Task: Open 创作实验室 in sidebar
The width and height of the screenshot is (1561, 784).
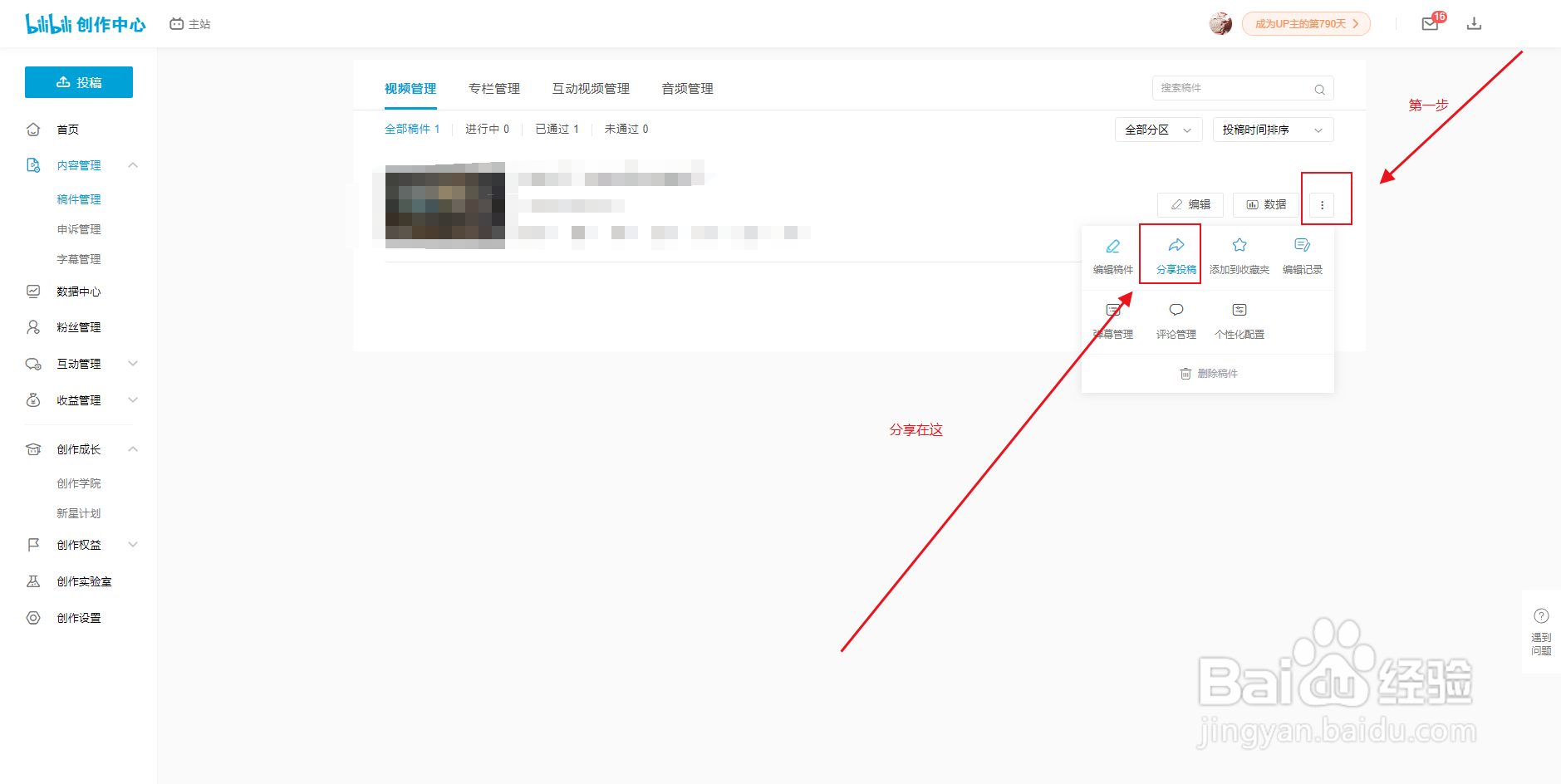Action: pyautogui.click(x=84, y=581)
